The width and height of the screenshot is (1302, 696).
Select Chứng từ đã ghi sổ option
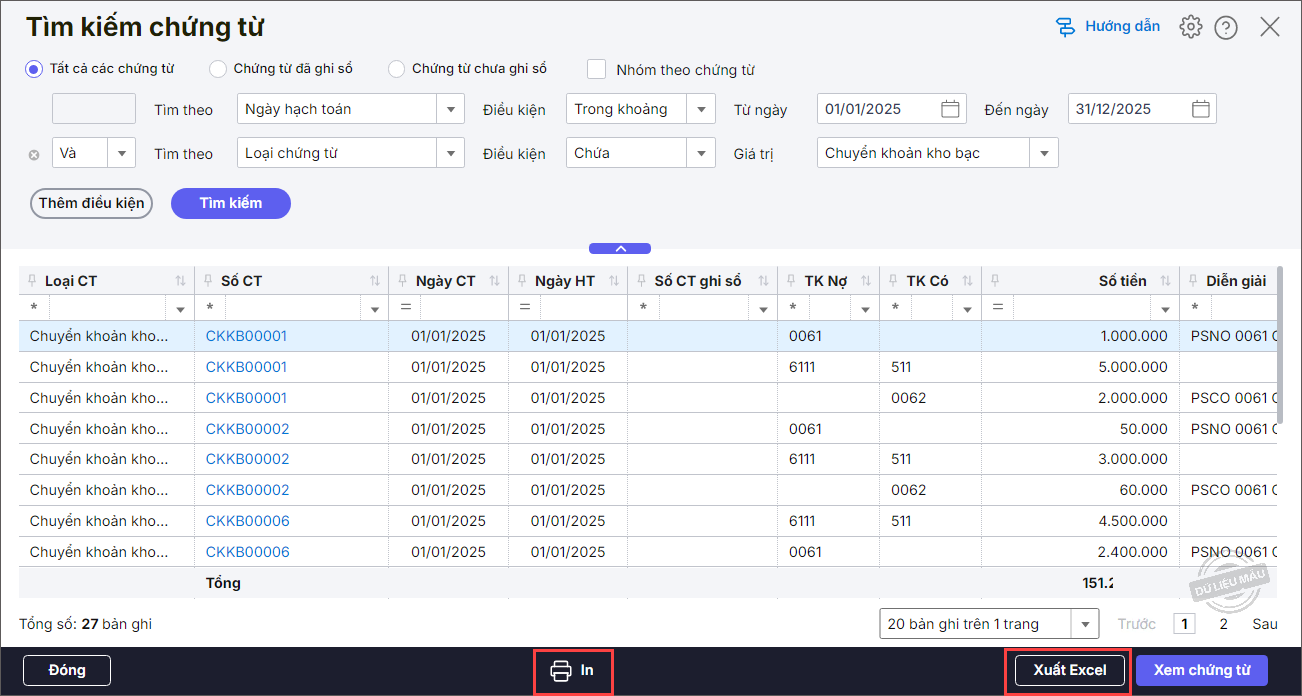(218, 69)
